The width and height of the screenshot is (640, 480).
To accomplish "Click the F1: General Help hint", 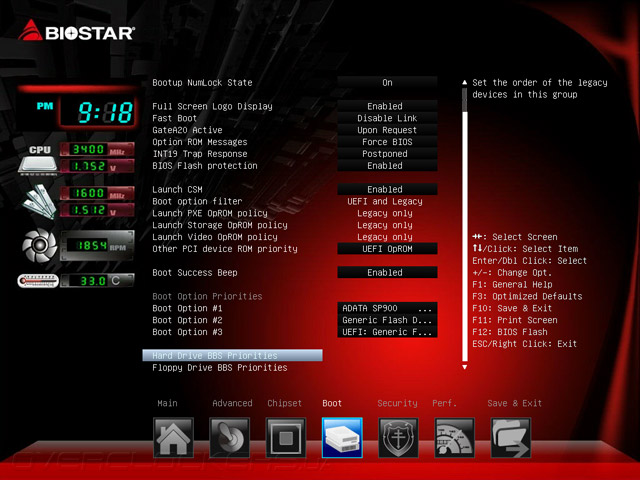I will (512, 284).
